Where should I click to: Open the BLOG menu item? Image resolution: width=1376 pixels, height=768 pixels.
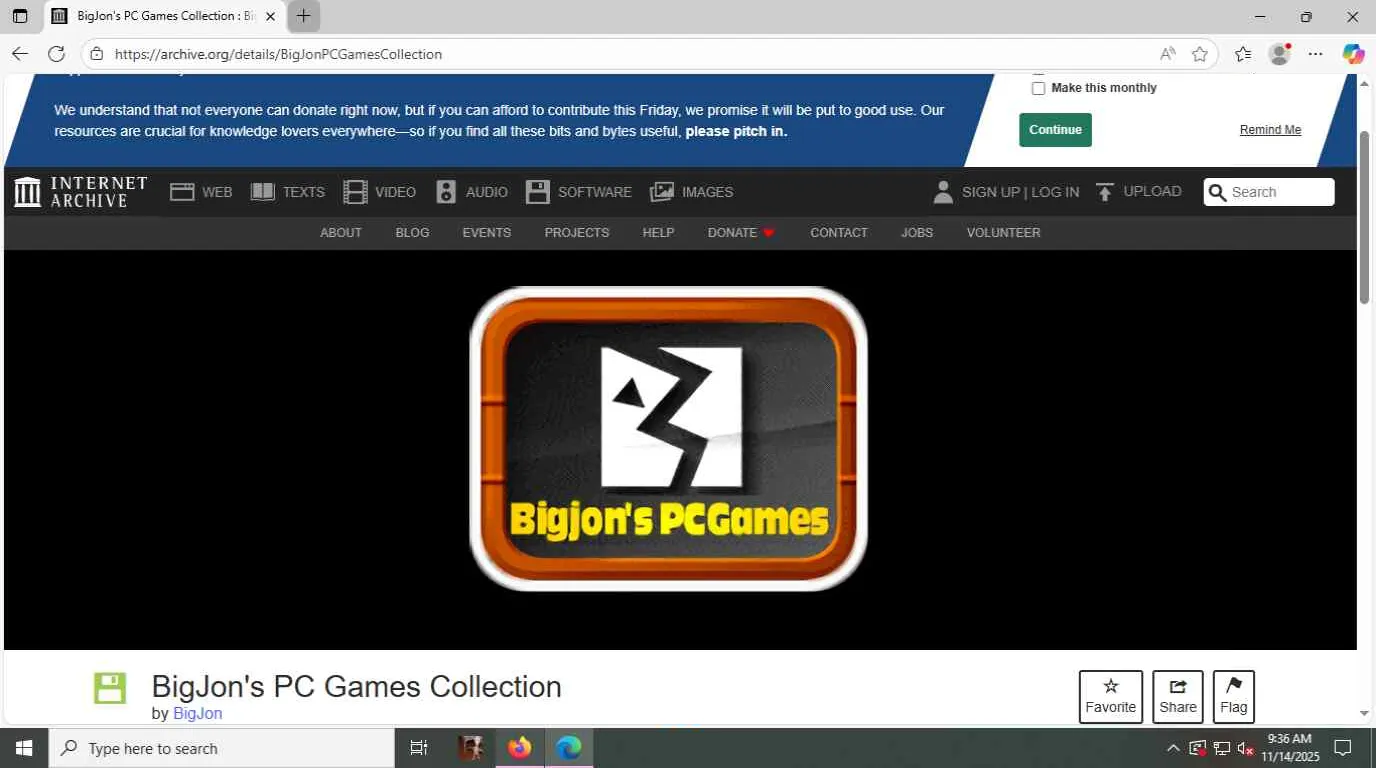click(x=412, y=232)
